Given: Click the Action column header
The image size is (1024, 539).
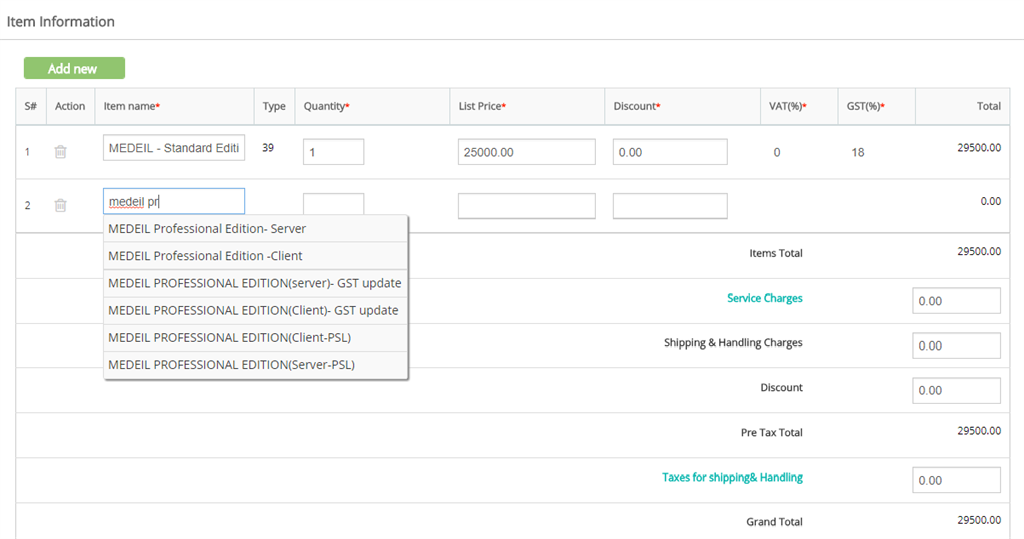Looking at the screenshot, I should (70, 106).
